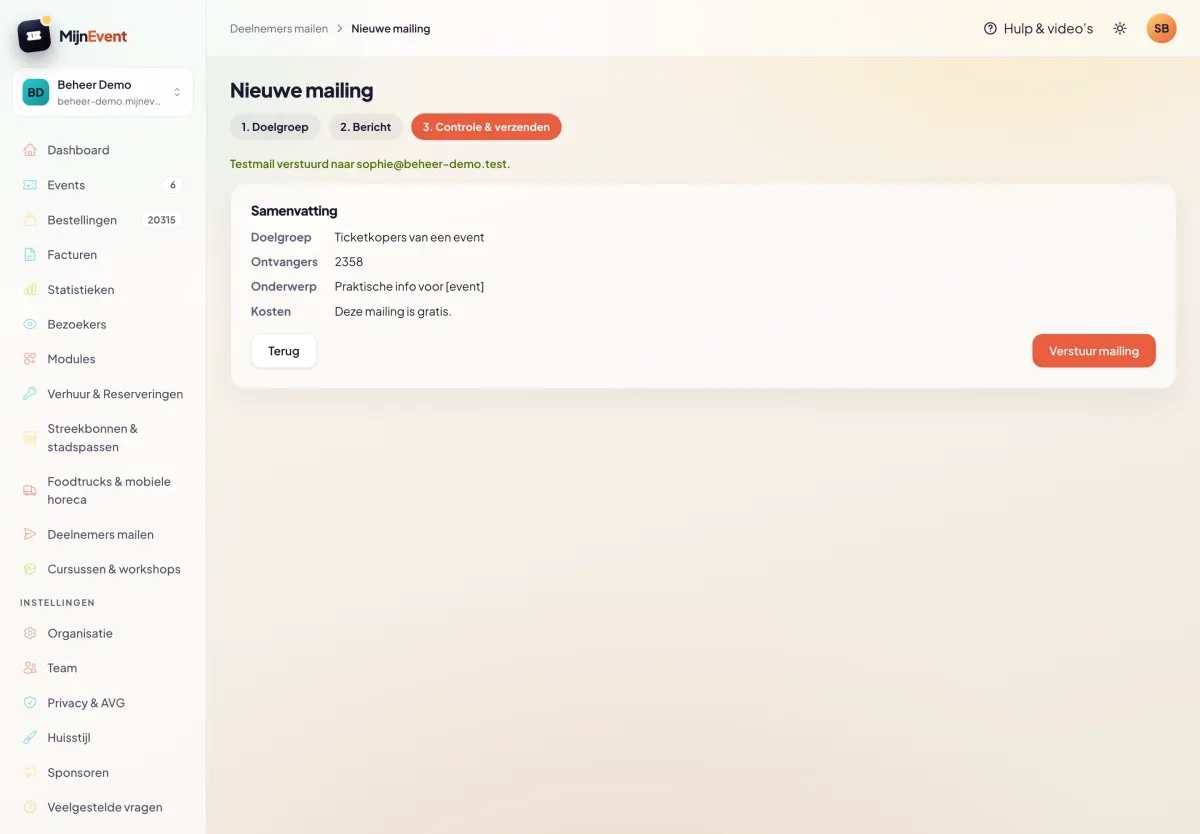Open the Dashboard home icon
1200x834 pixels.
pyautogui.click(x=30, y=150)
